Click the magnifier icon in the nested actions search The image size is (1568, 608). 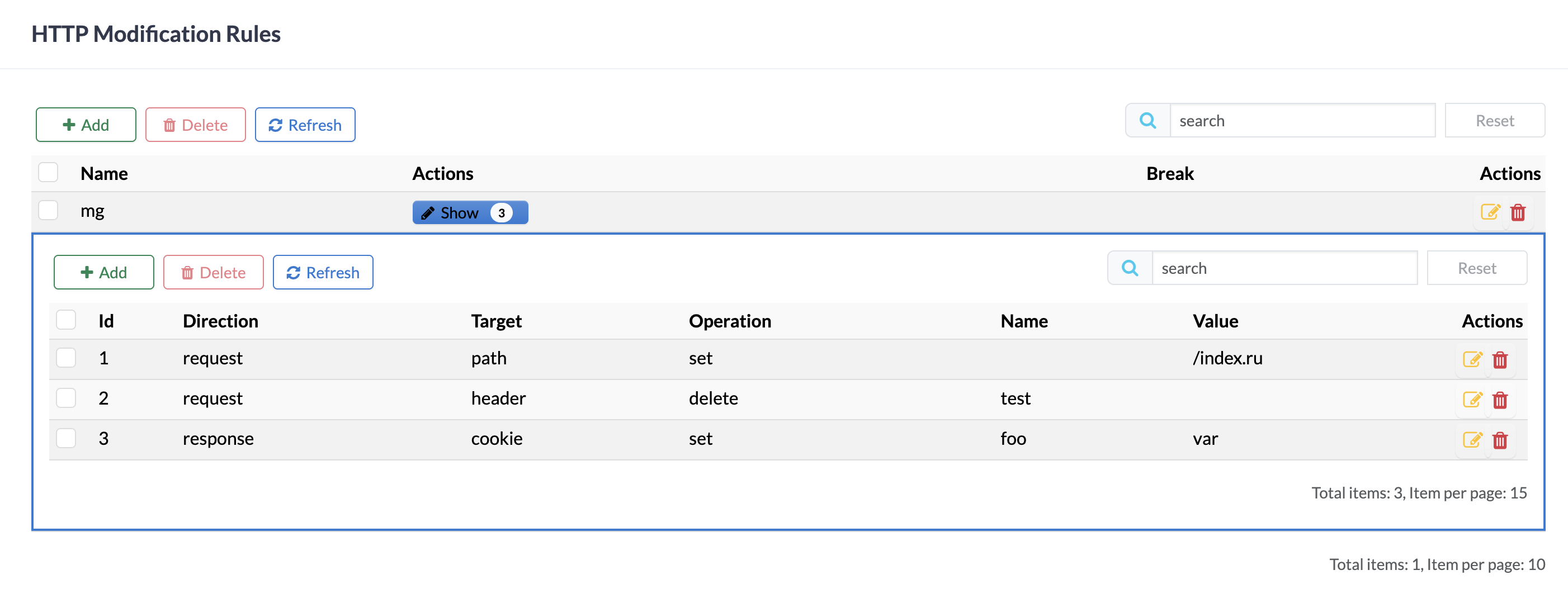1129,268
